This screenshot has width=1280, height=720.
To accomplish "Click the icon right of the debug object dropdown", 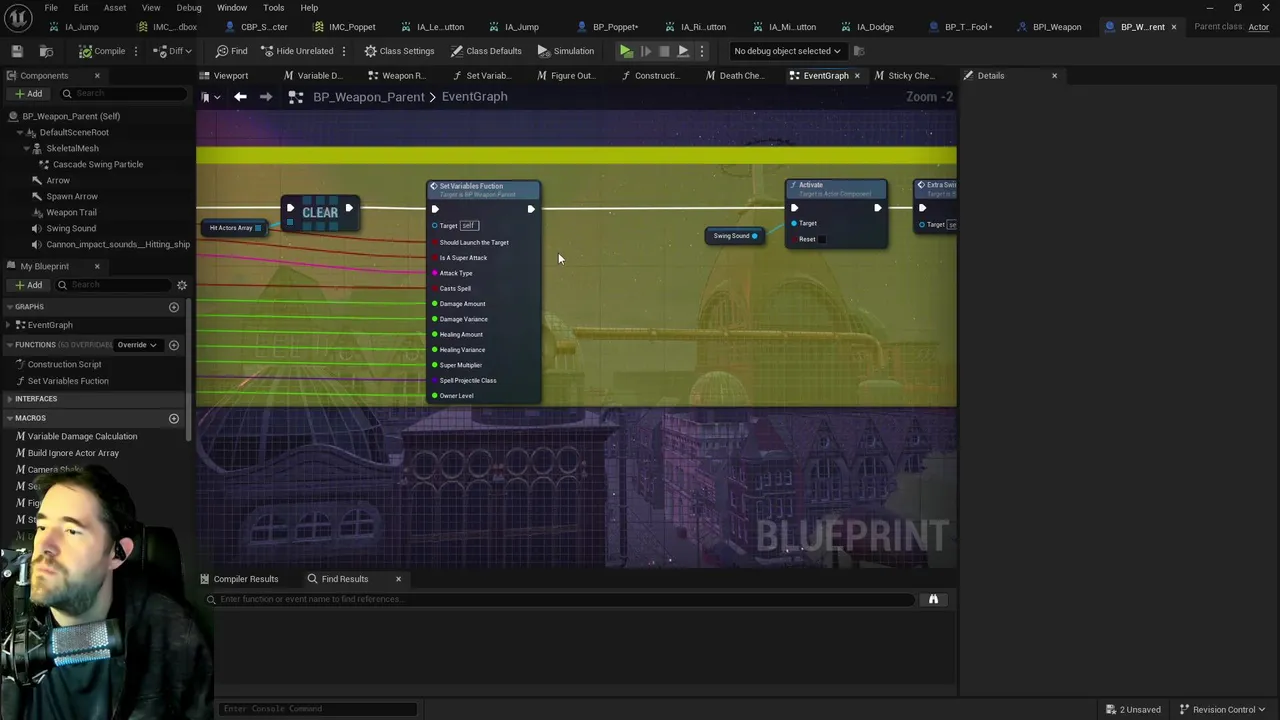I will 859,51.
